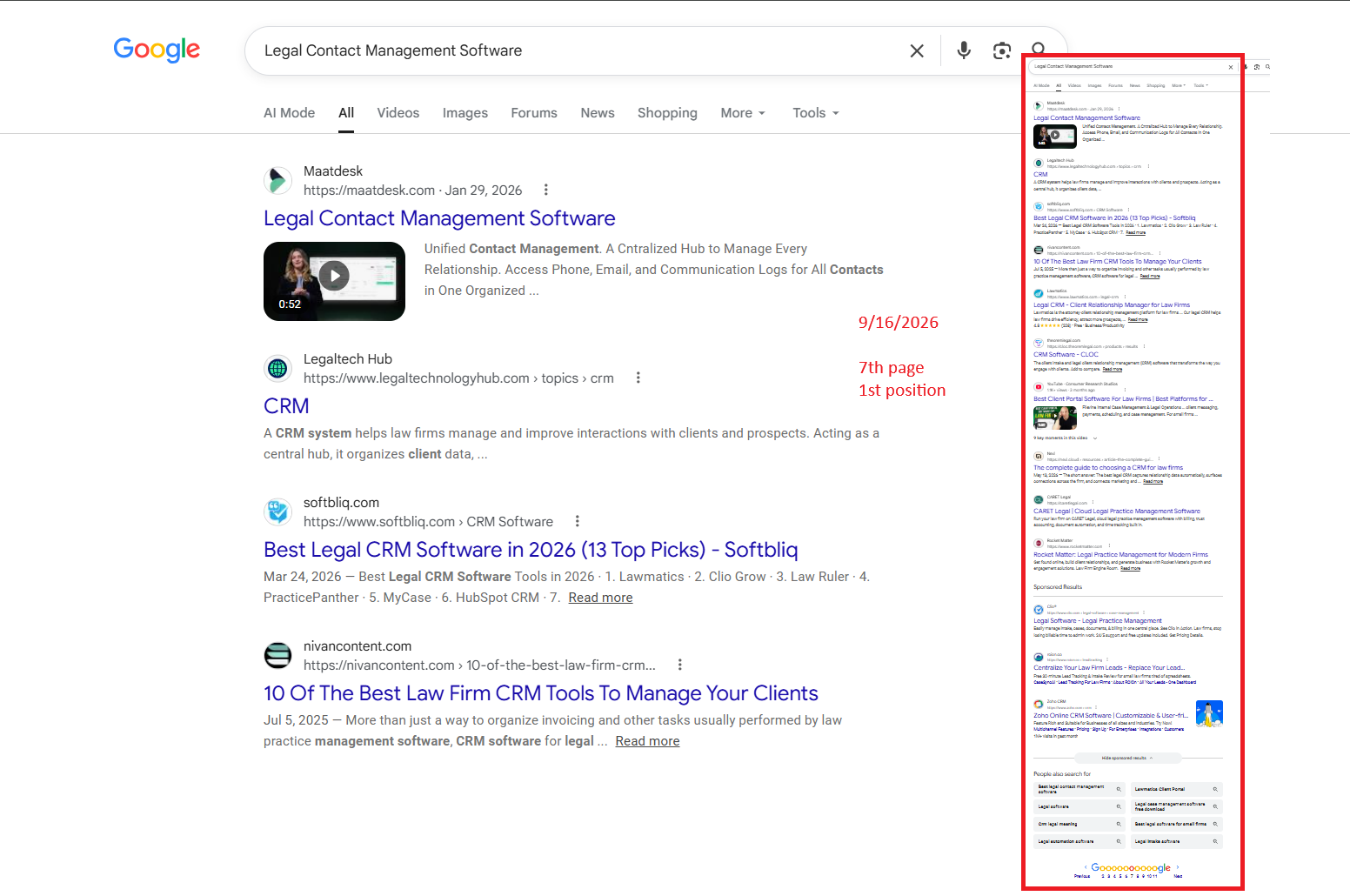1350x896 pixels.
Task: Click 'Rocket Matter' result title in small preview
Action: tap(1120, 554)
